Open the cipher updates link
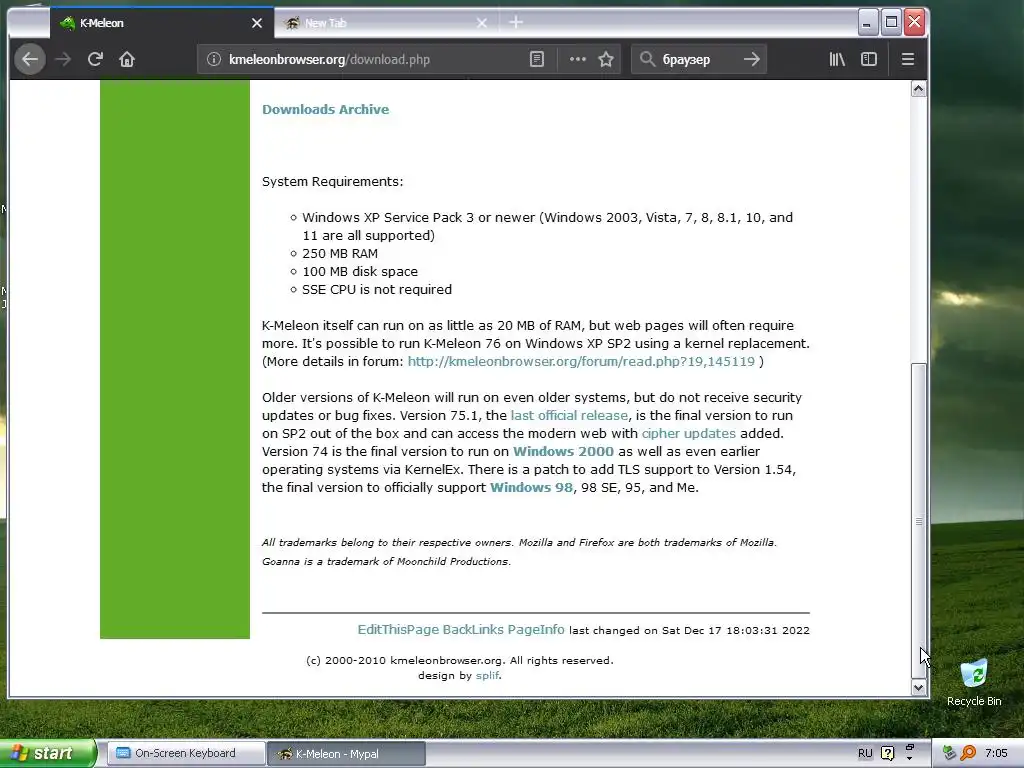The width and height of the screenshot is (1024, 768). pos(688,434)
